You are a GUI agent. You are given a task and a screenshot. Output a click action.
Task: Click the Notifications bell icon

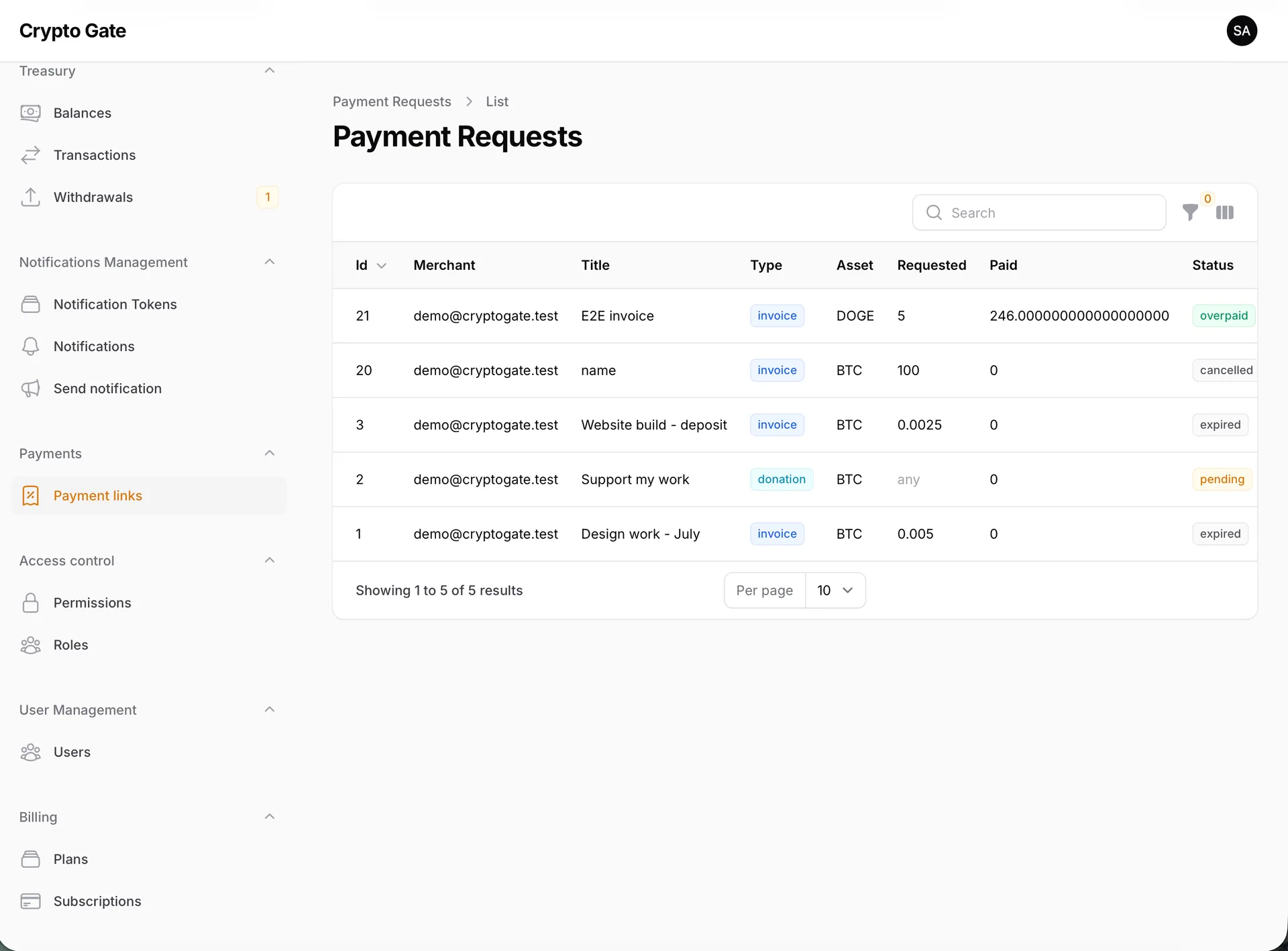pyautogui.click(x=30, y=346)
